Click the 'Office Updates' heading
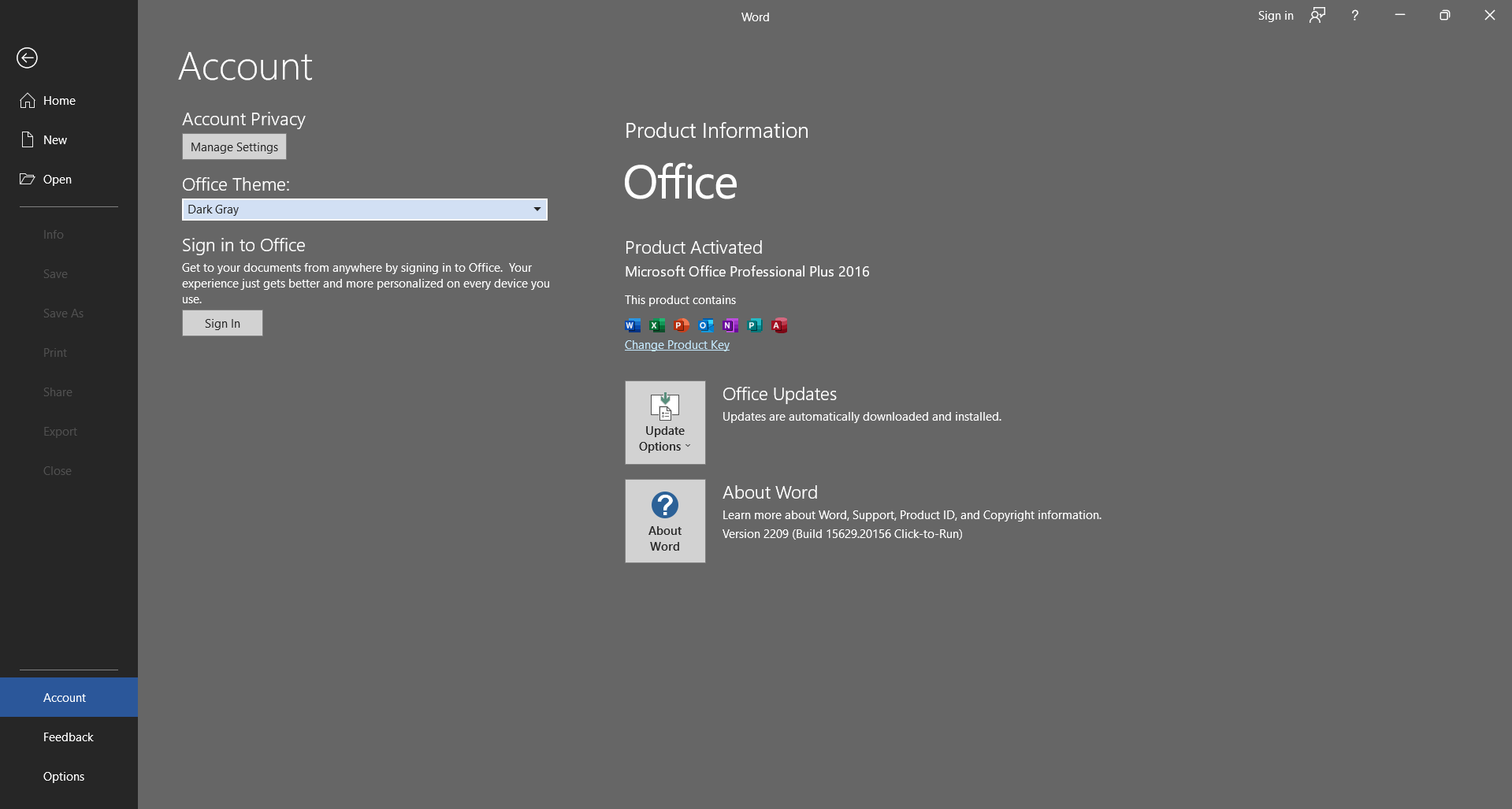Screen dimensions: 1512x809 779,394
